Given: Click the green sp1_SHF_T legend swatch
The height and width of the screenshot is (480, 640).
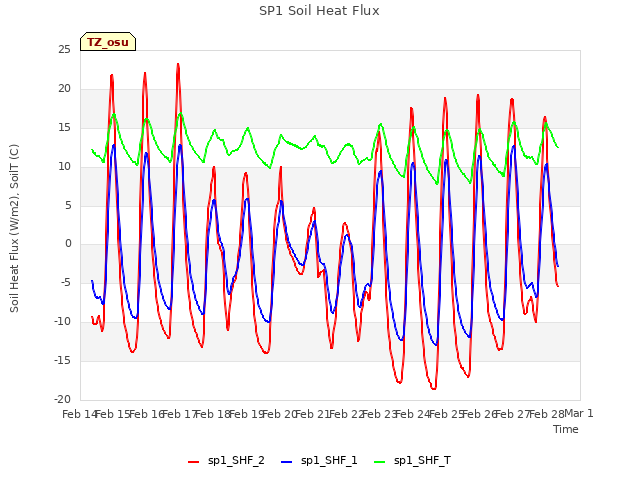Looking at the screenshot, I should [380, 462].
